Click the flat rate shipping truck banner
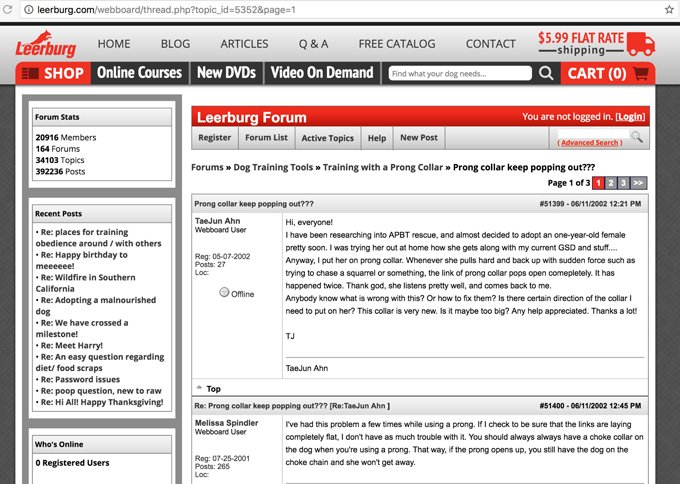 (x=596, y=44)
